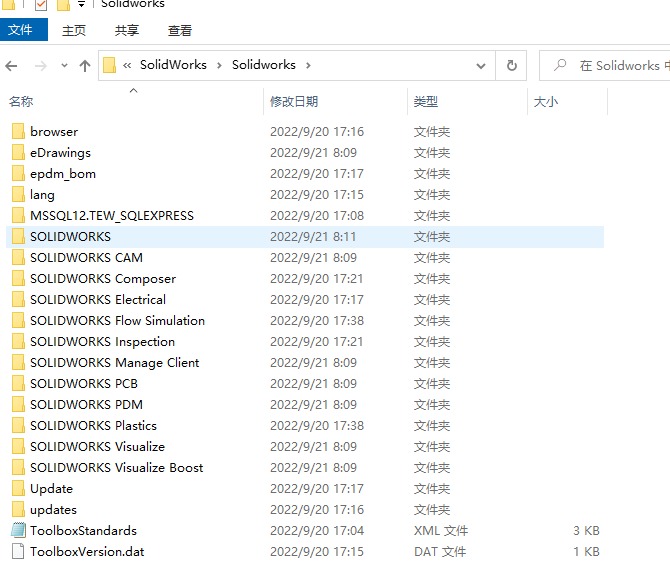670x587 pixels.
Task: Switch to the 查看 ribbon tab
Action: [180, 30]
